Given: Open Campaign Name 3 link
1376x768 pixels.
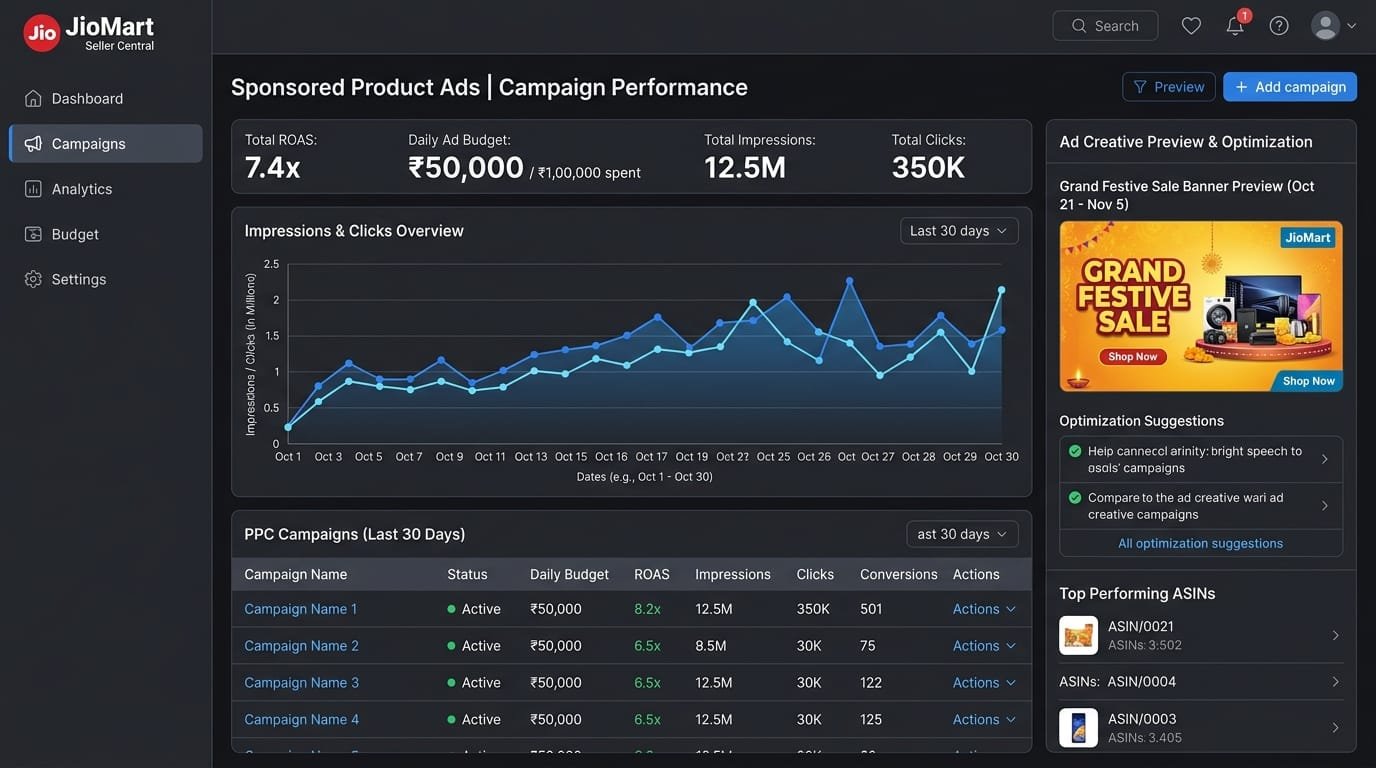Looking at the screenshot, I should (x=301, y=683).
